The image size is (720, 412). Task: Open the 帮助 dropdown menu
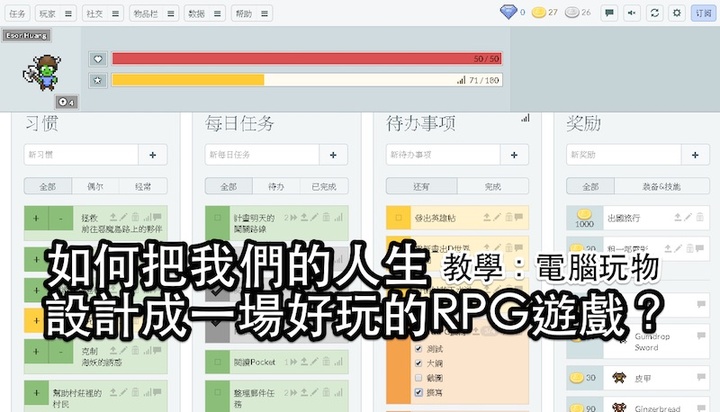point(251,13)
